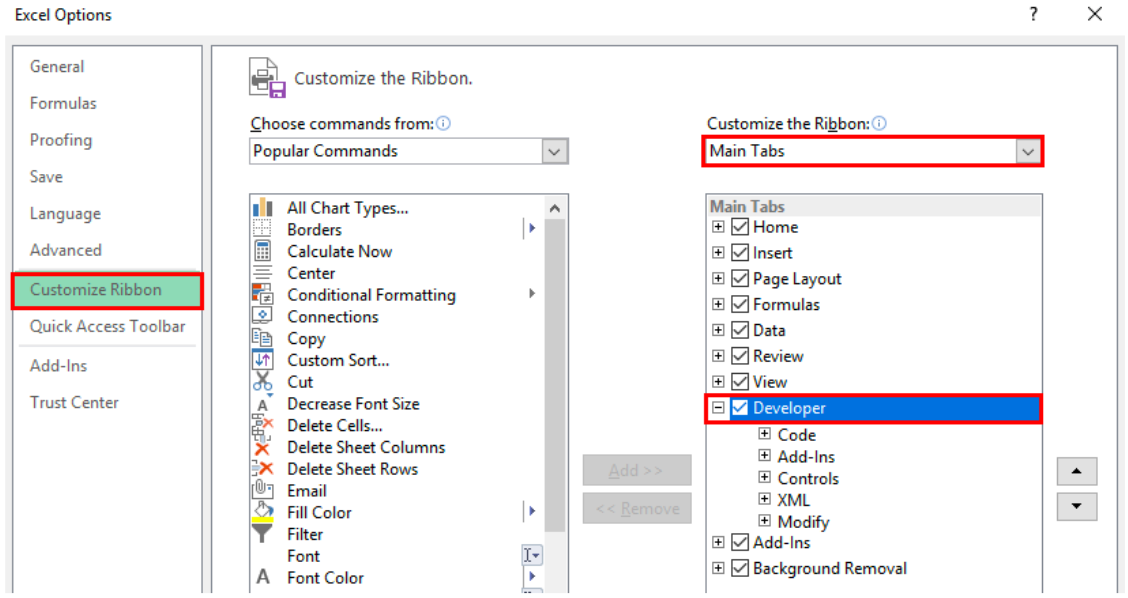Select the Decrease Font Size icon
This screenshot has height=598, width=1128.
[263, 404]
